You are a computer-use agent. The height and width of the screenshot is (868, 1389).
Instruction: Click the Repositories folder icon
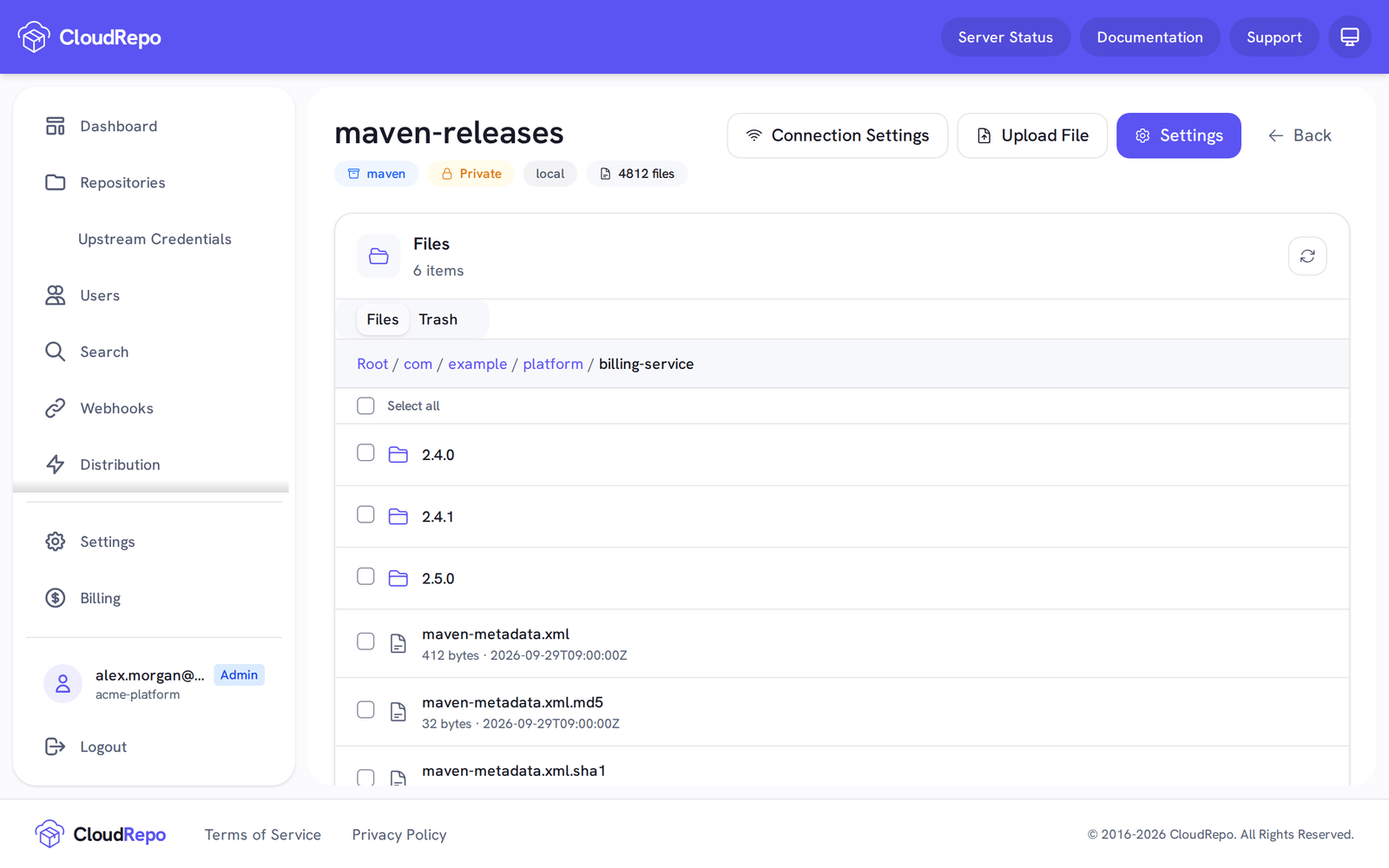pyautogui.click(x=56, y=182)
